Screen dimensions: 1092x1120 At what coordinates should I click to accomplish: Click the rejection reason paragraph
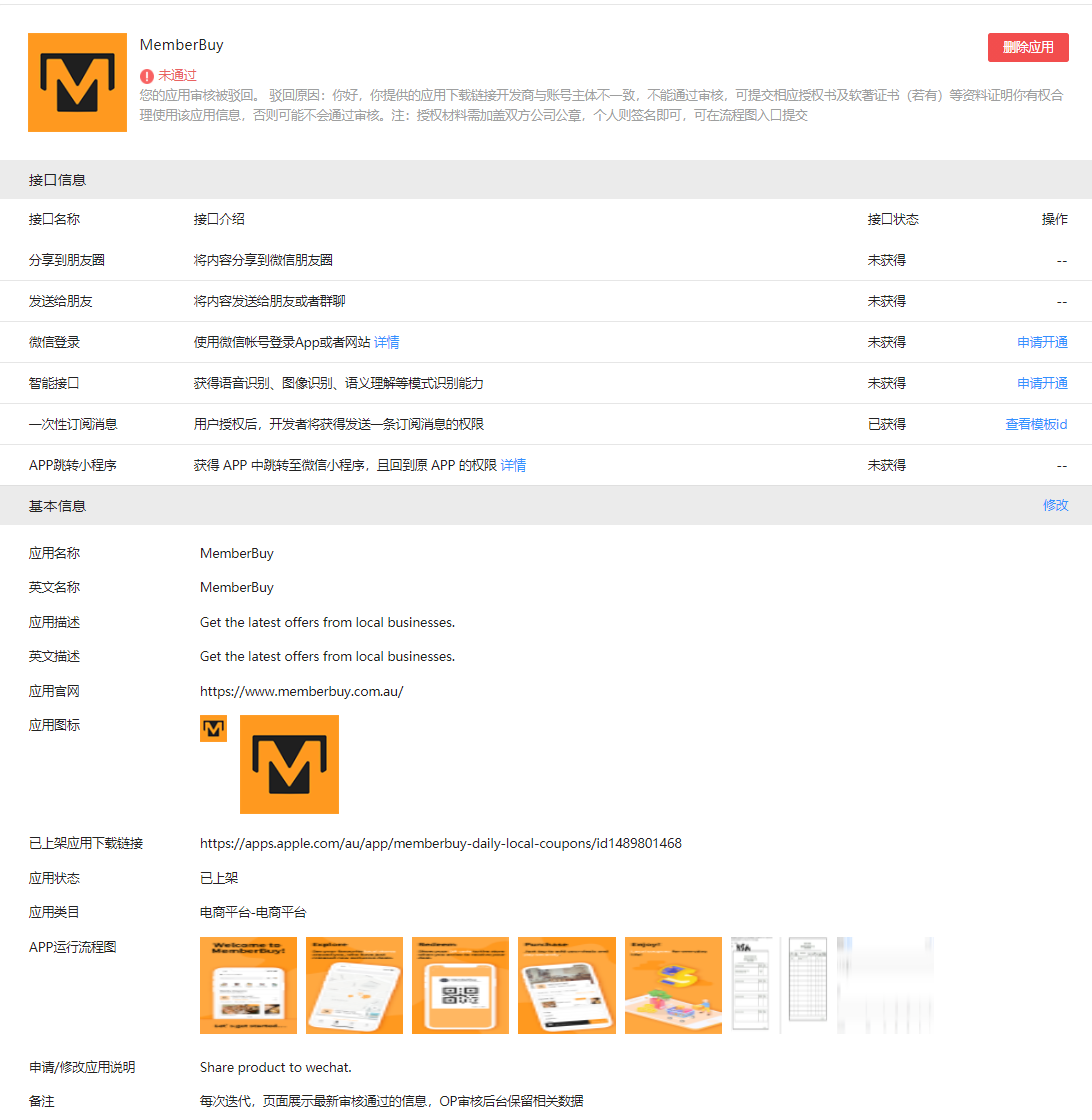[x=601, y=105]
